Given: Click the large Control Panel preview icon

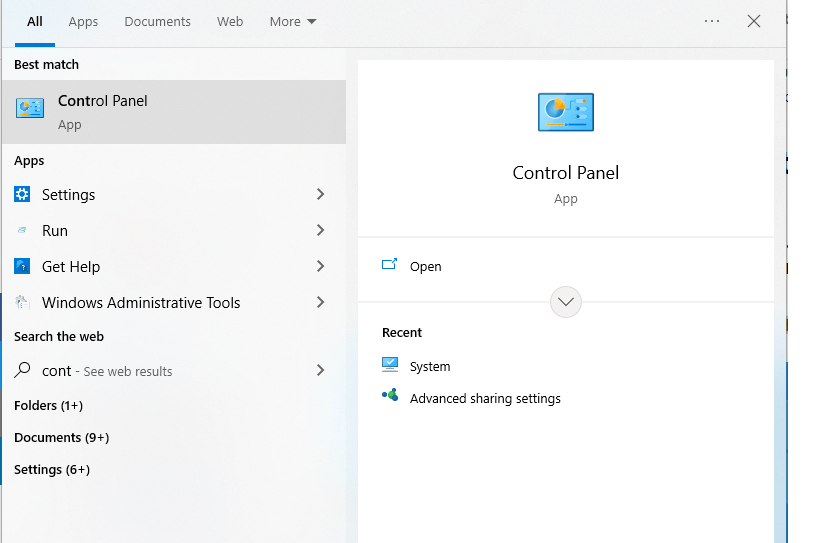Looking at the screenshot, I should coord(566,112).
